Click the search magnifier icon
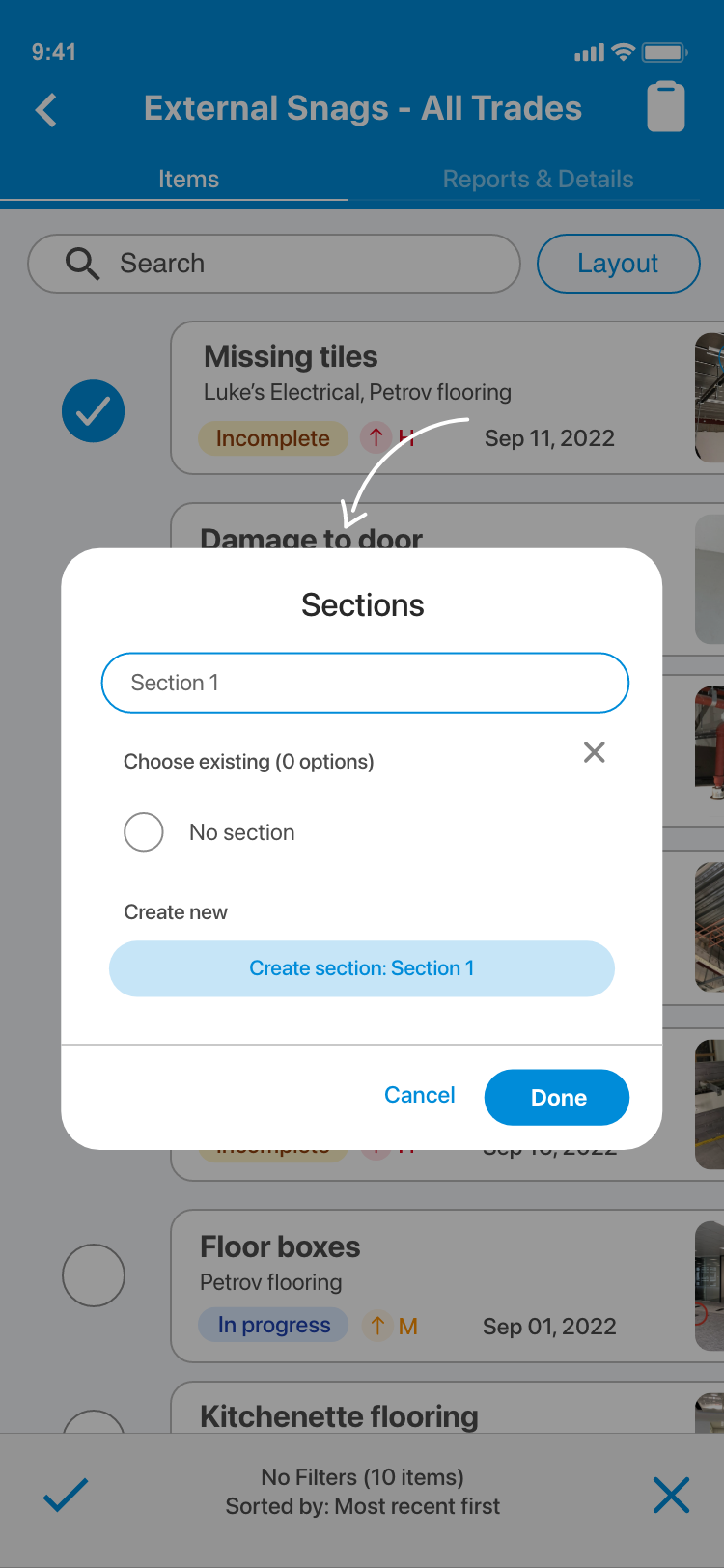The height and width of the screenshot is (1568, 724). coord(82,264)
